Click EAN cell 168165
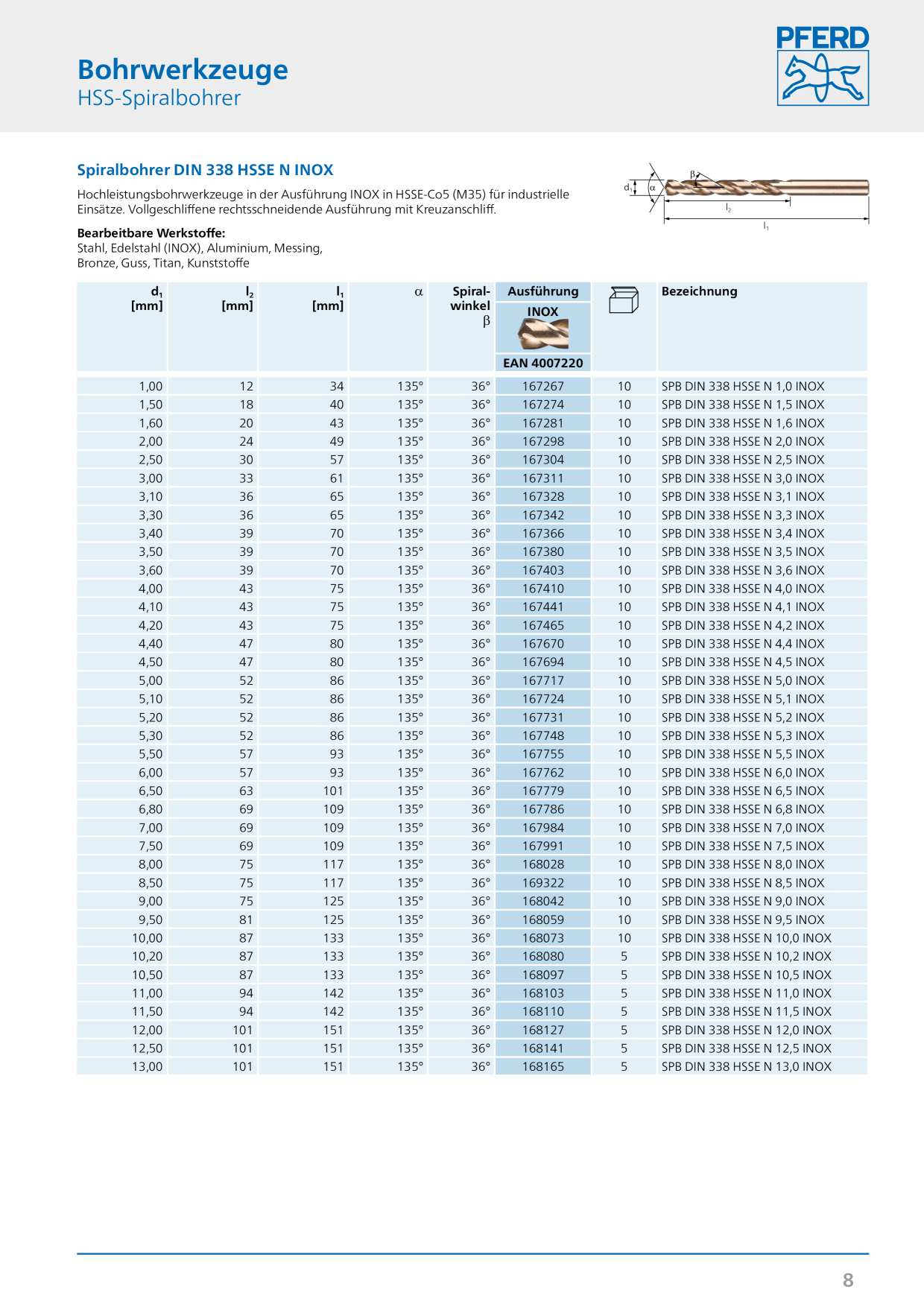This screenshot has height=1307, width=924. tap(543, 1066)
